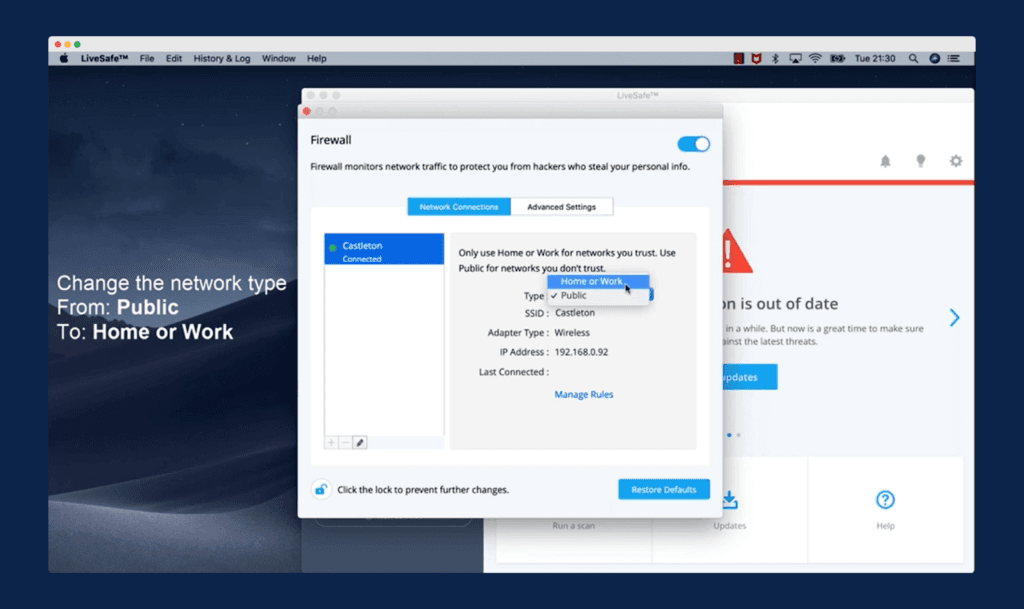
Task: Click the Help question mark icon
Action: pyautogui.click(x=885, y=500)
